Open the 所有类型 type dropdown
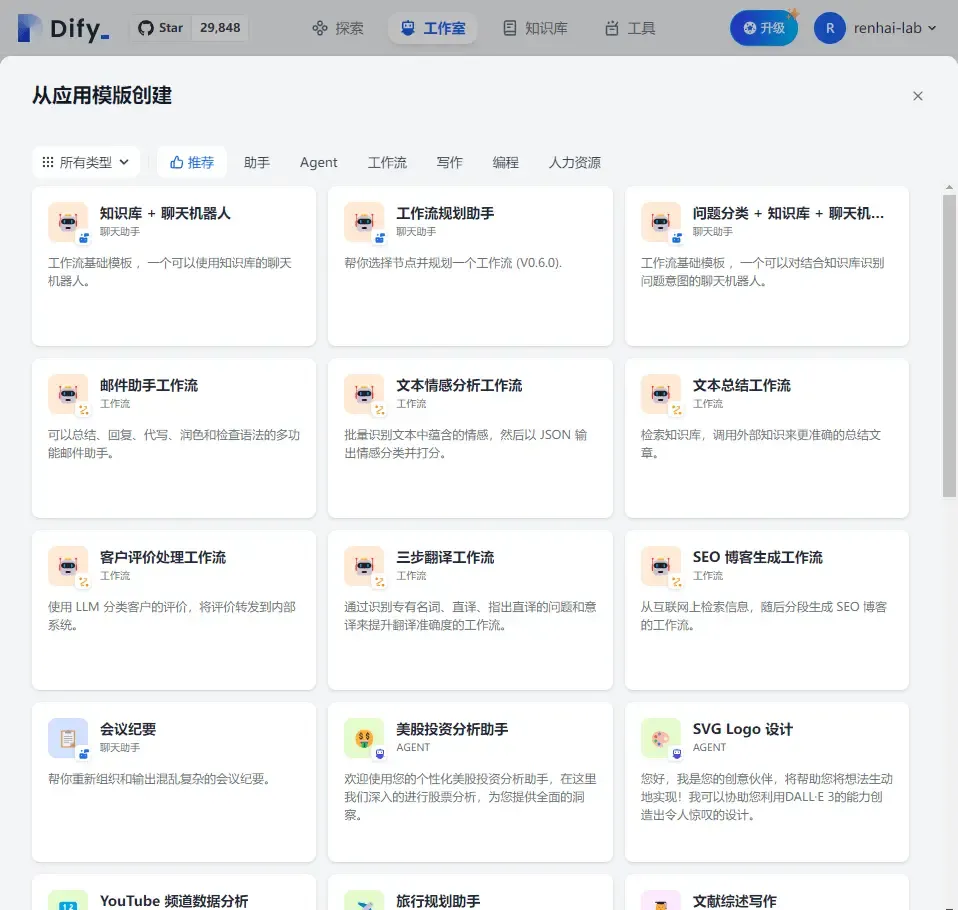 pos(86,162)
